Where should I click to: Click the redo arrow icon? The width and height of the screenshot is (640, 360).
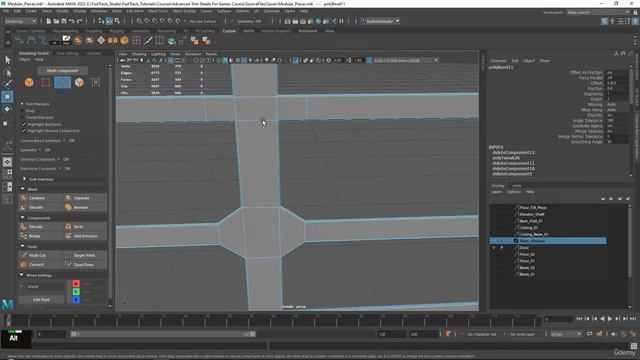tap(80, 21)
